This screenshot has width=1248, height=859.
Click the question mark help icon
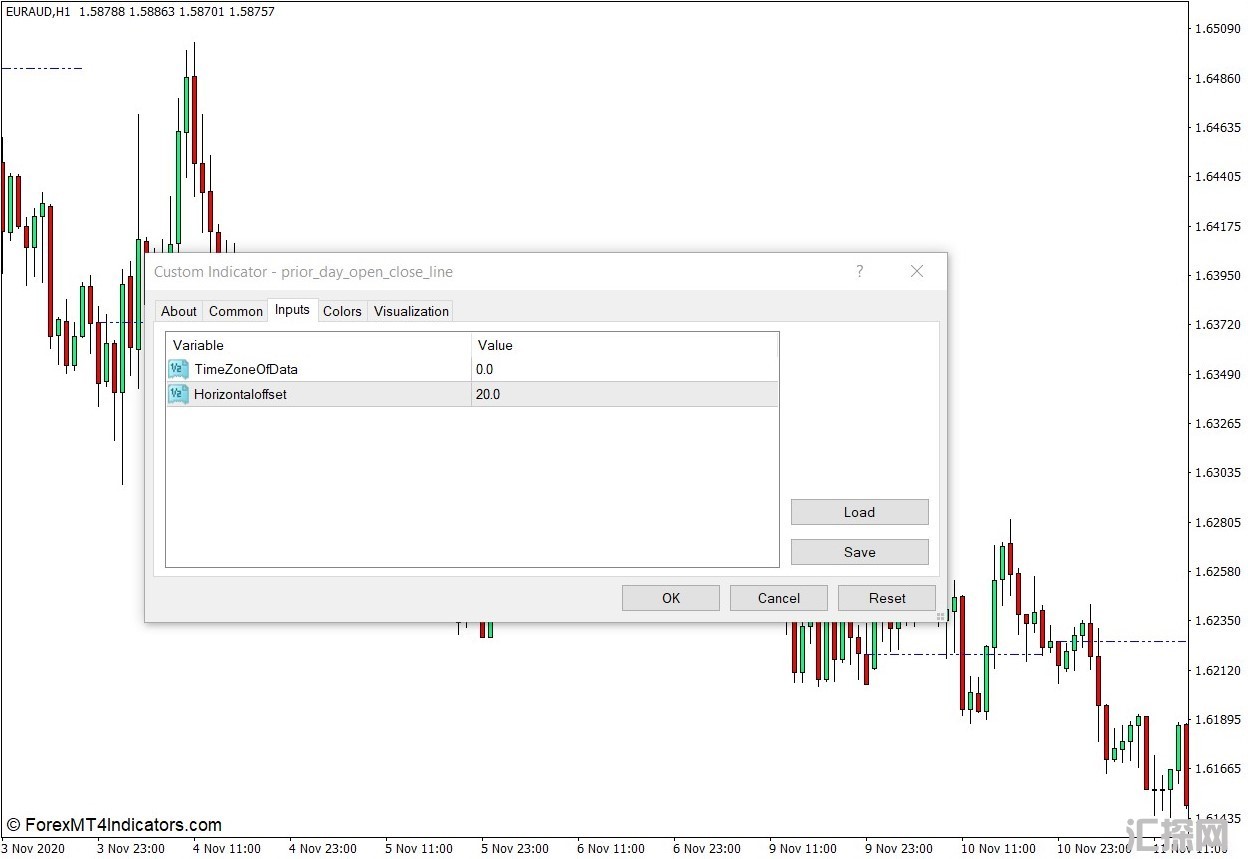(859, 271)
